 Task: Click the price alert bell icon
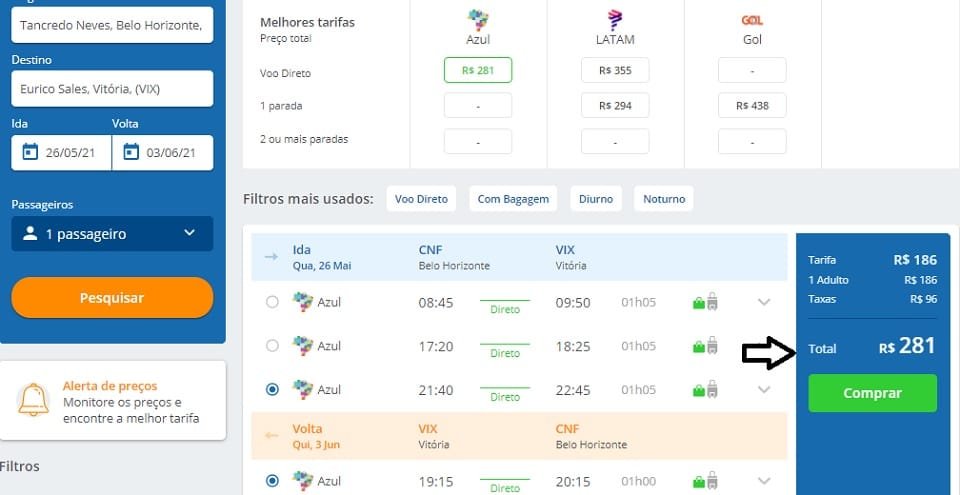click(34, 400)
